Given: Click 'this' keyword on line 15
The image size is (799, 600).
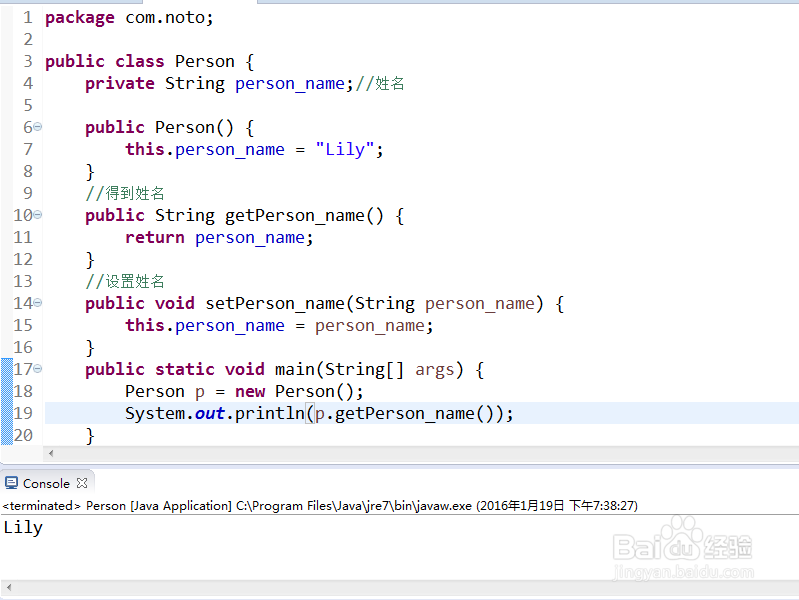Looking at the screenshot, I should (x=145, y=325).
